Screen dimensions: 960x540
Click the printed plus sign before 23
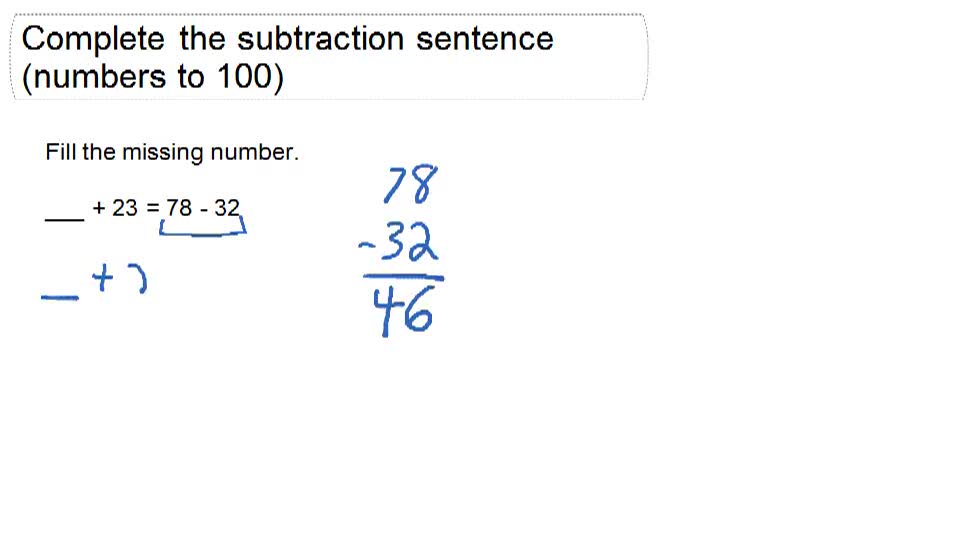[99, 208]
